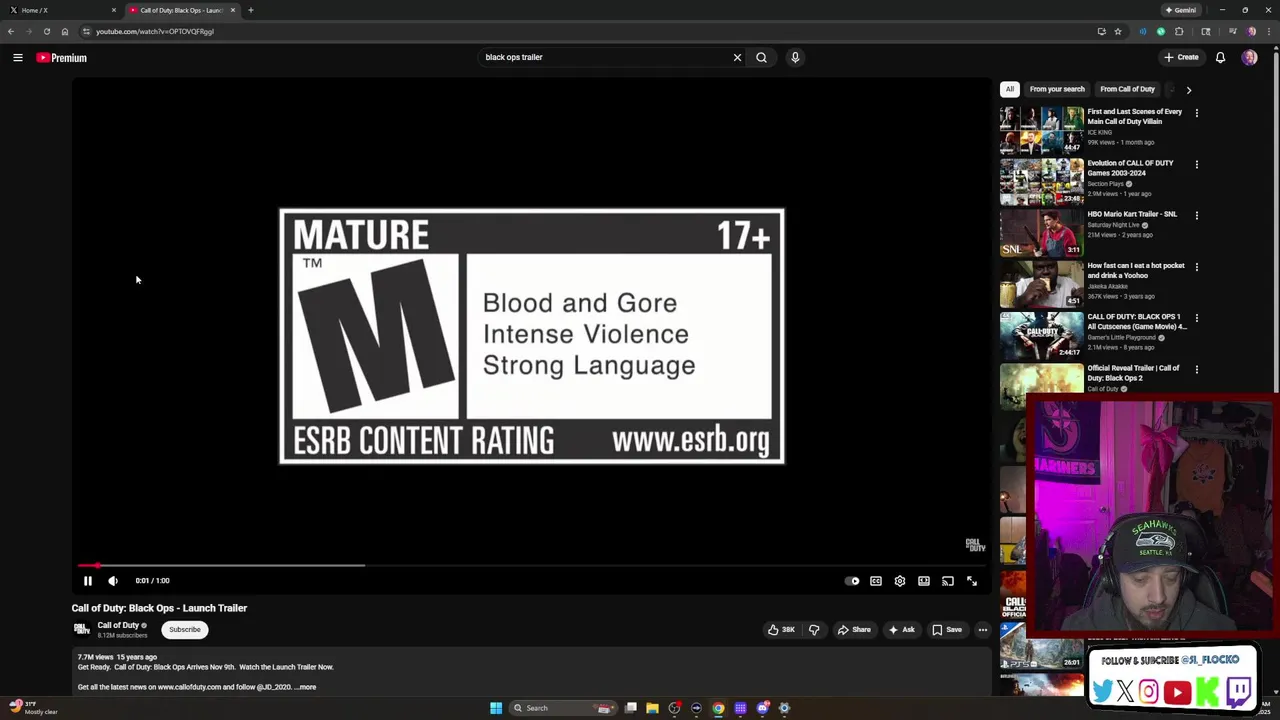1280x720 pixels.
Task: Click the search magnifier button
Action: tap(761, 57)
